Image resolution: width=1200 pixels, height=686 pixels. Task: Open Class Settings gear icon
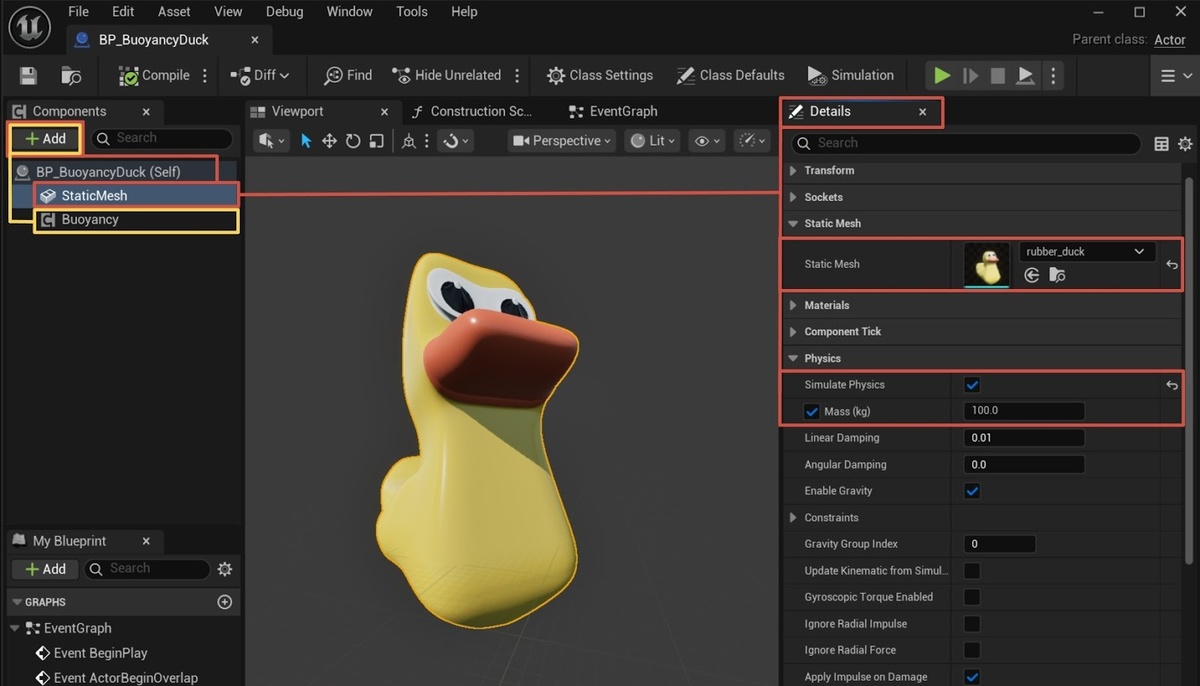click(556, 76)
